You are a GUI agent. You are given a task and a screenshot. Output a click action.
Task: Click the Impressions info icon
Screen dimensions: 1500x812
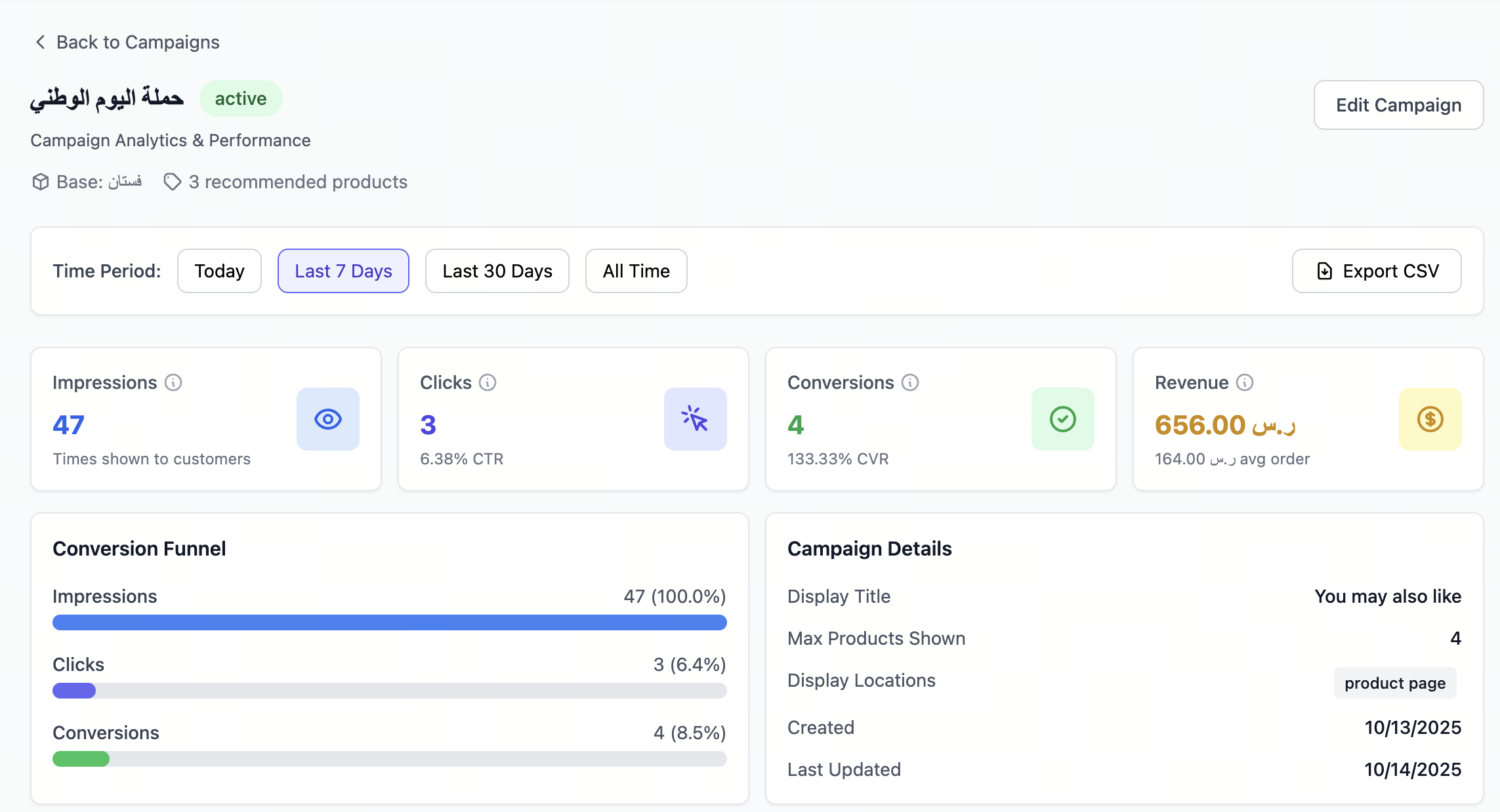pos(173,382)
